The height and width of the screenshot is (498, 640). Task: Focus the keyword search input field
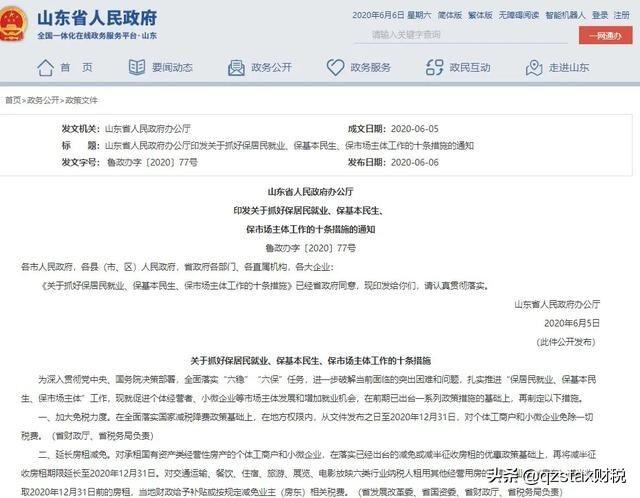pyautogui.click(x=461, y=35)
